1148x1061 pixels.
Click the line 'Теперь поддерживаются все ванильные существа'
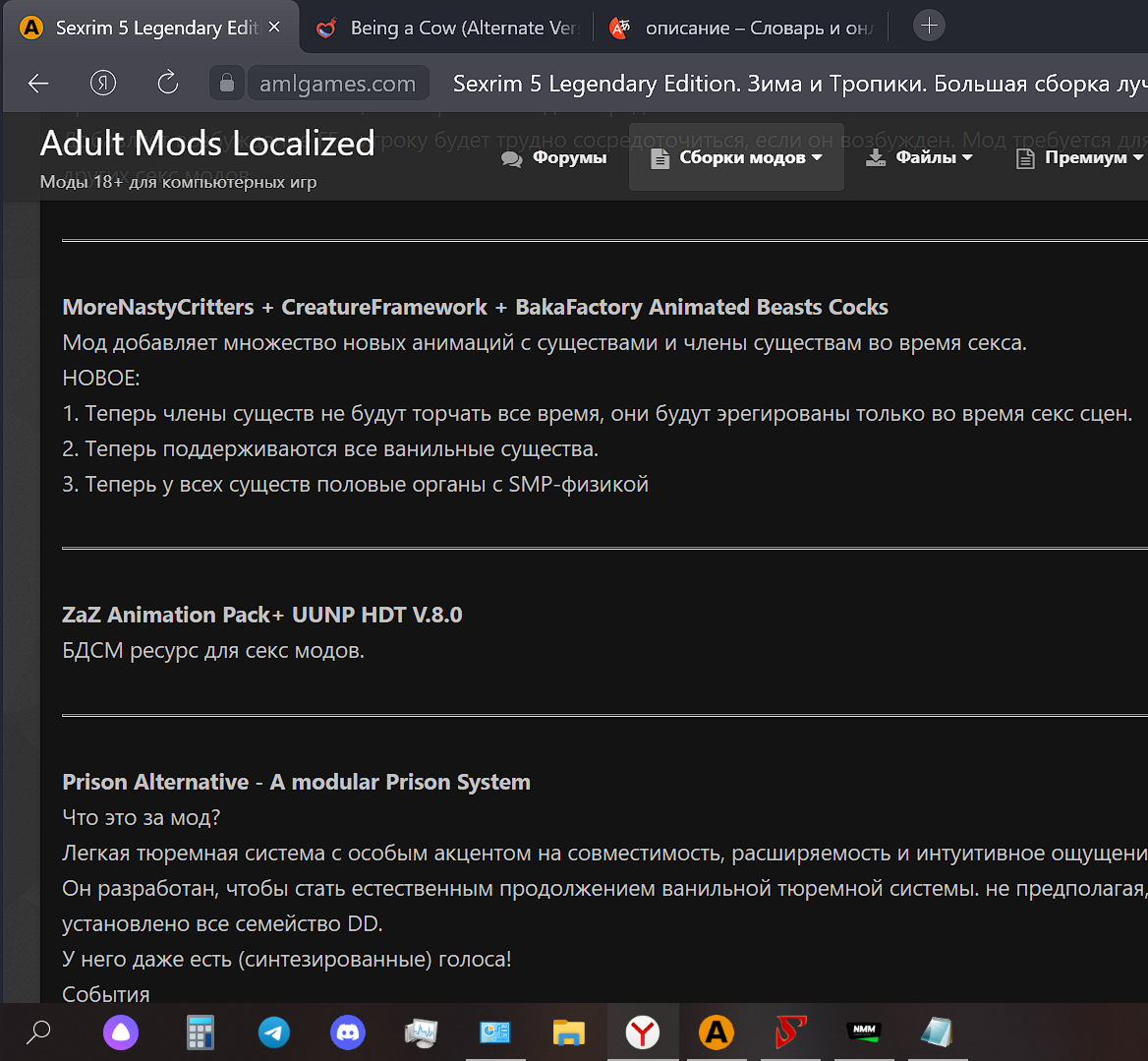pos(330,448)
